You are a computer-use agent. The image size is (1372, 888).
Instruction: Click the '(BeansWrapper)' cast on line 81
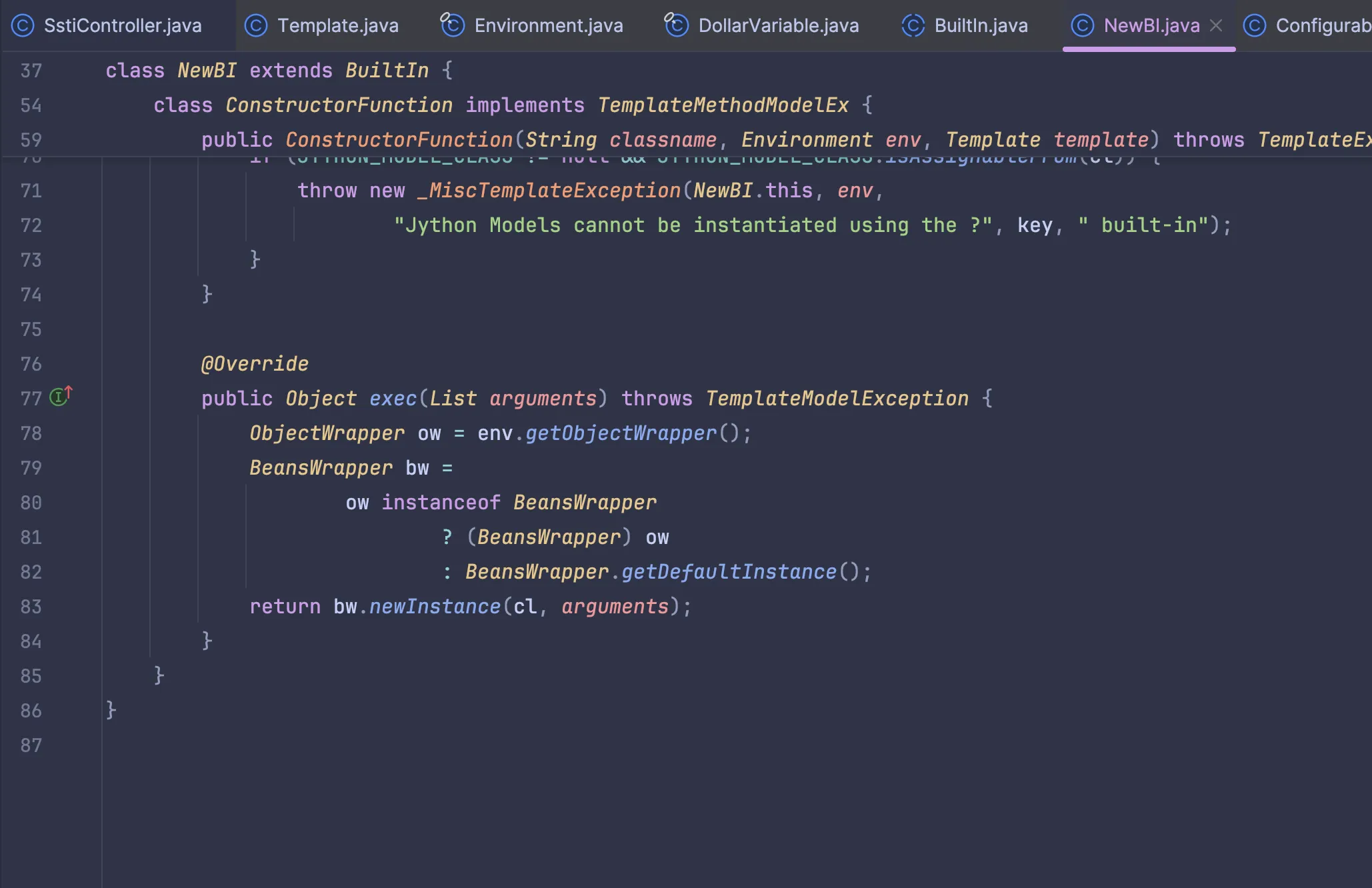pos(549,537)
